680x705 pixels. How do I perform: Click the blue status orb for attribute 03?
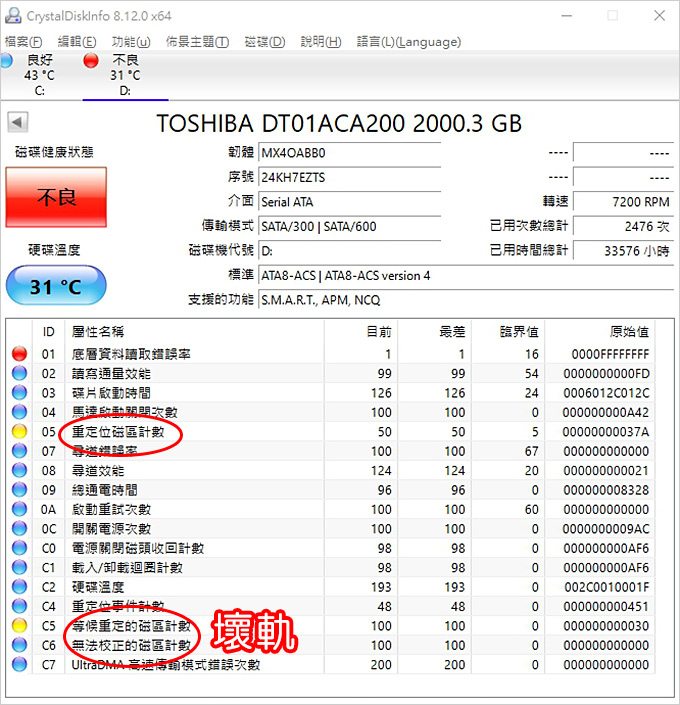tap(19, 392)
